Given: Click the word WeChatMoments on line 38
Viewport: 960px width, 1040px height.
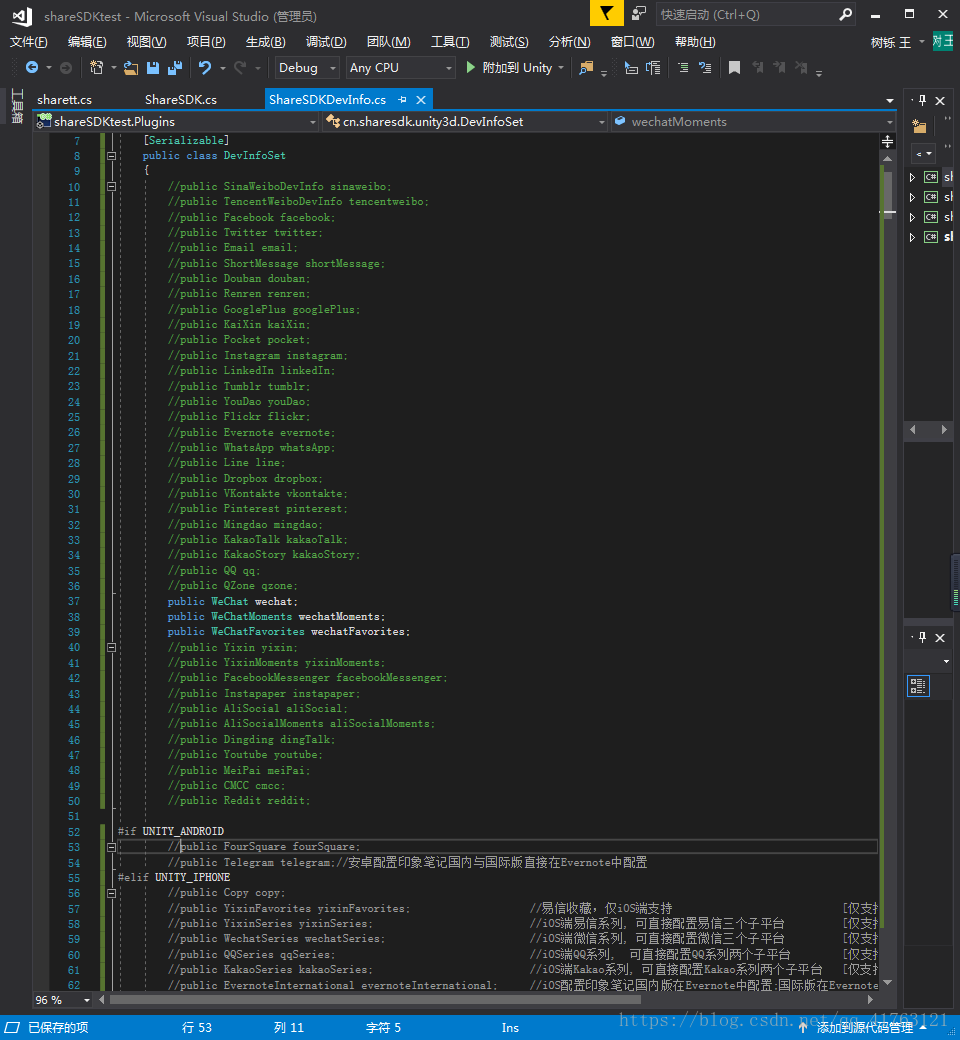Looking at the screenshot, I should pos(251,617).
